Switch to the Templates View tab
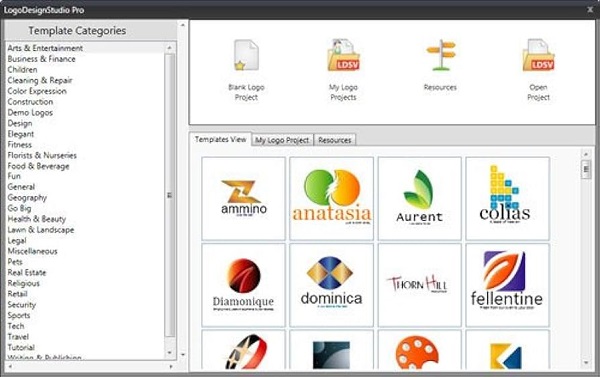The height and width of the screenshot is (377, 600). coord(220,139)
